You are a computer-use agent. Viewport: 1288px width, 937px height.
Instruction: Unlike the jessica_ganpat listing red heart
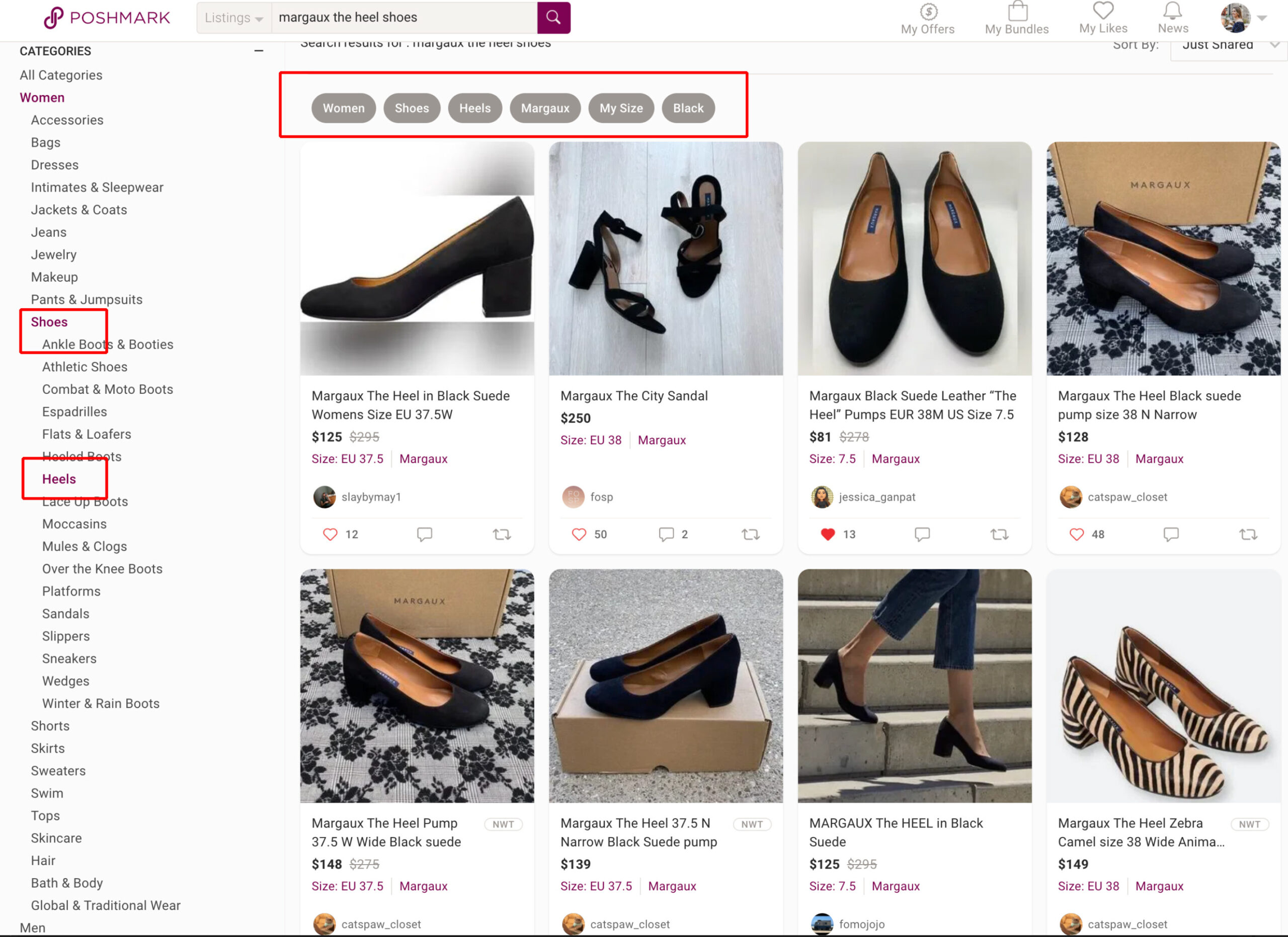click(x=828, y=534)
